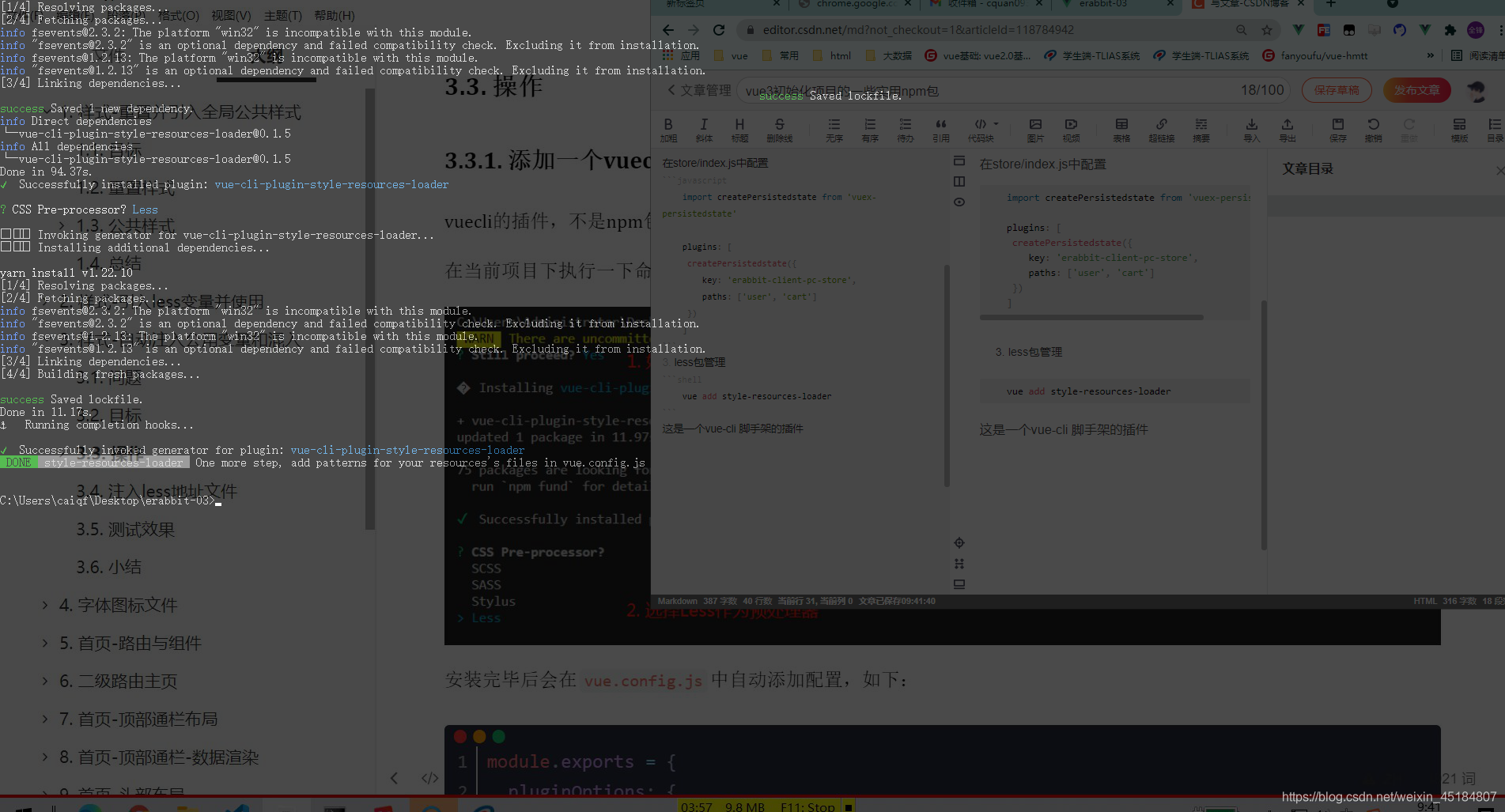The height and width of the screenshot is (812, 1505).
Task: Insert a to-do list with the 待办 icon
Action: coord(906,130)
